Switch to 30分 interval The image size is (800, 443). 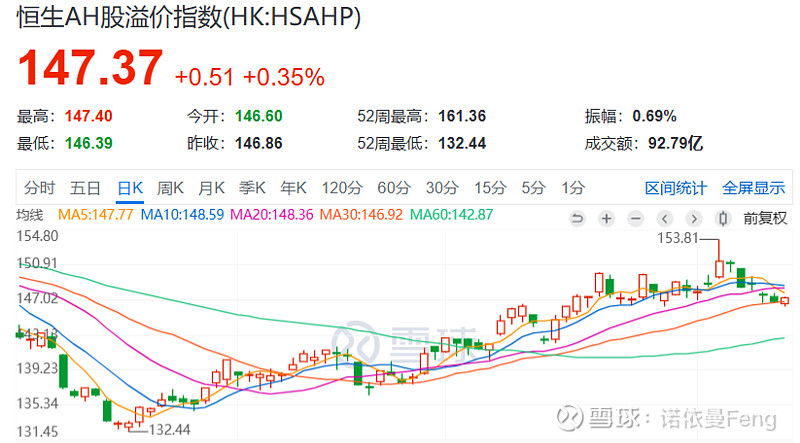(x=442, y=188)
